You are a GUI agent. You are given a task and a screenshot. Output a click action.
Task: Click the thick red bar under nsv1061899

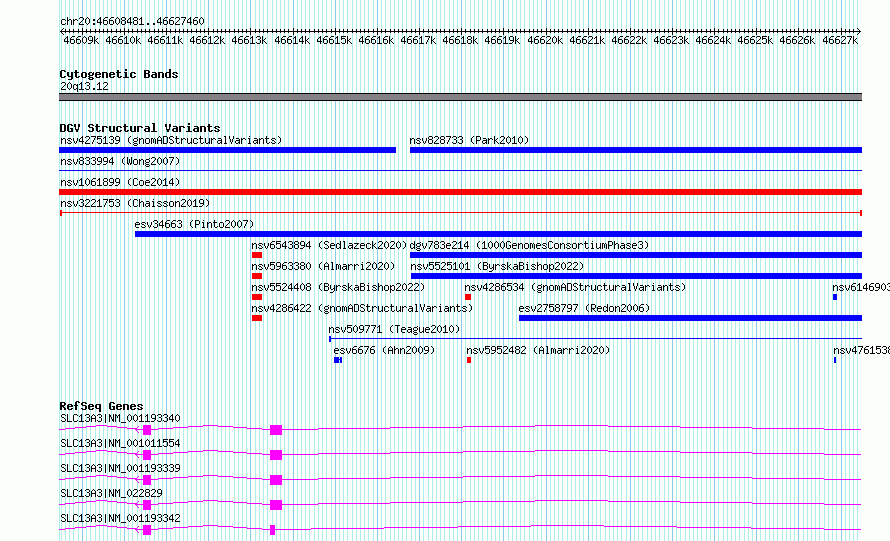460,192
